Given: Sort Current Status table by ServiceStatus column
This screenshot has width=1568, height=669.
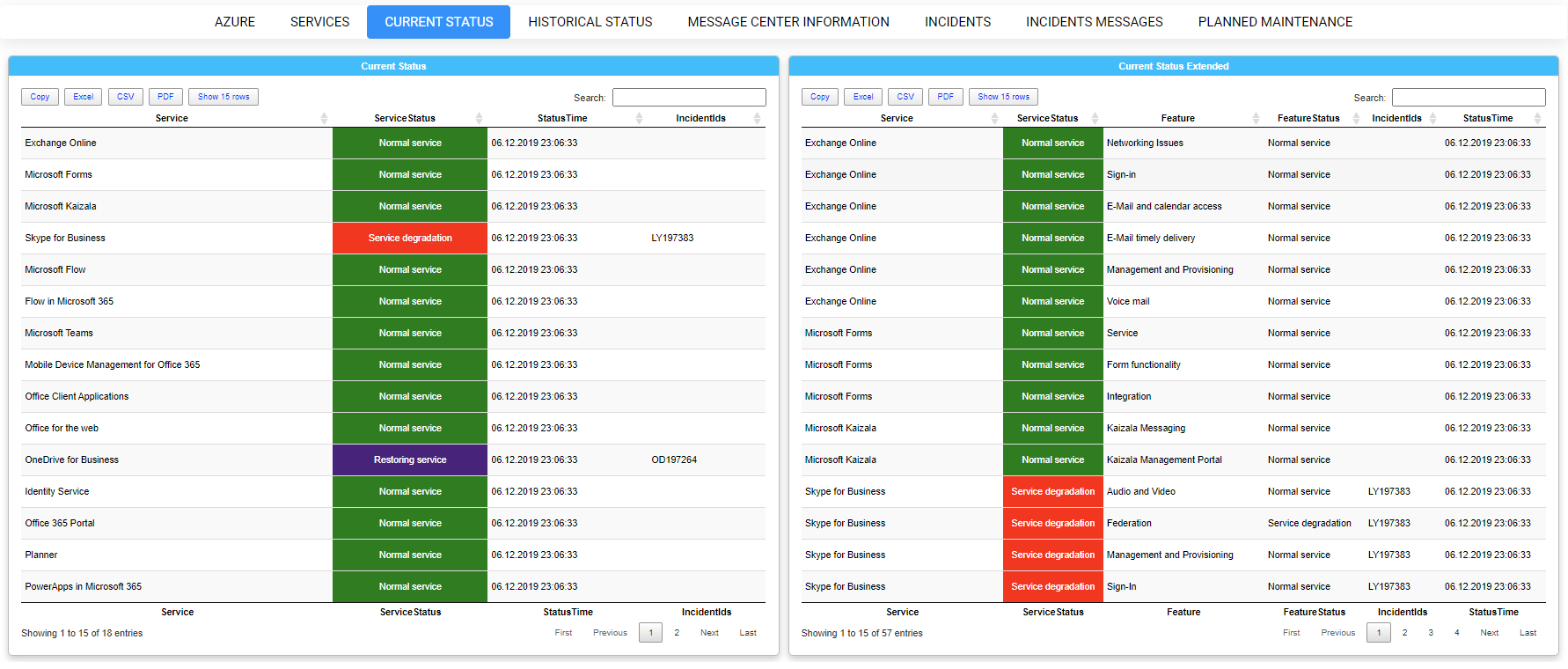Looking at the screenshot, I should (405, 118).
